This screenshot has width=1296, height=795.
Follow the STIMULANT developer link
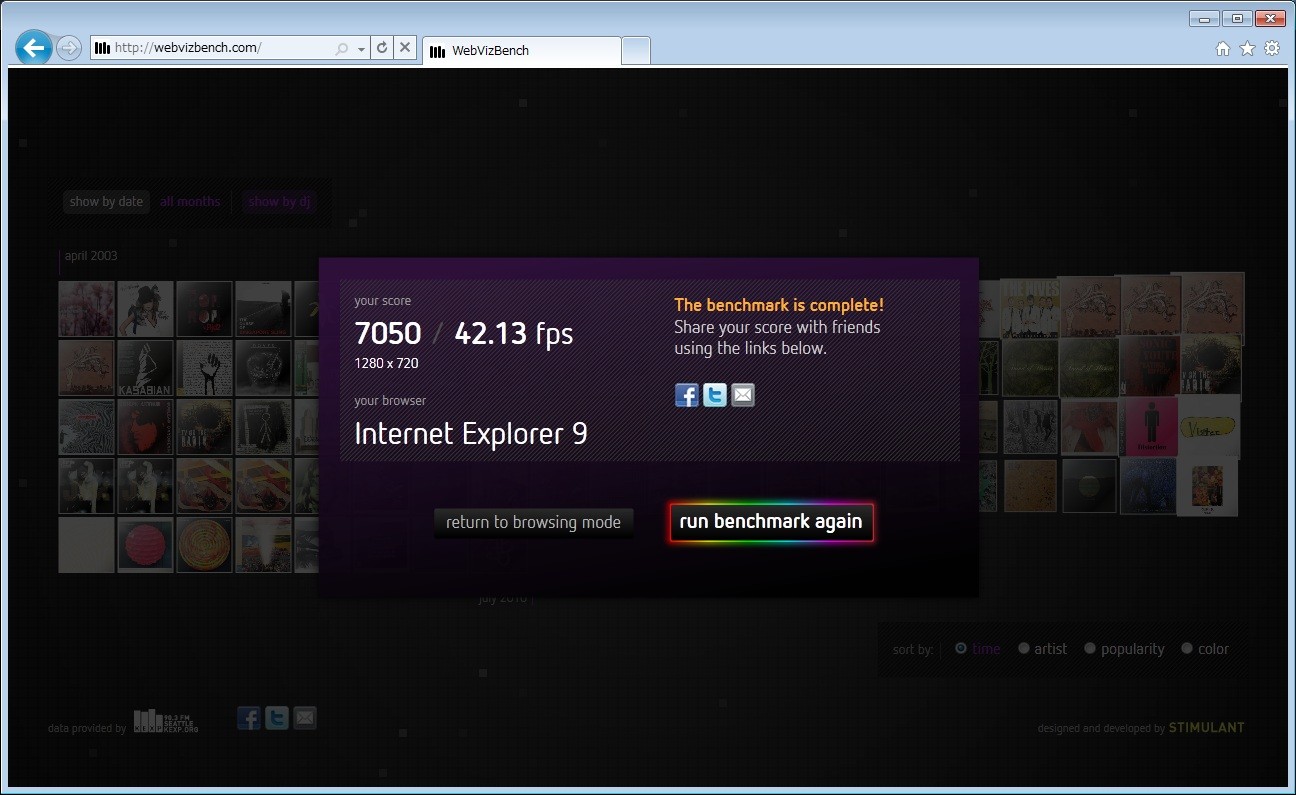(x=1207, y=728)
